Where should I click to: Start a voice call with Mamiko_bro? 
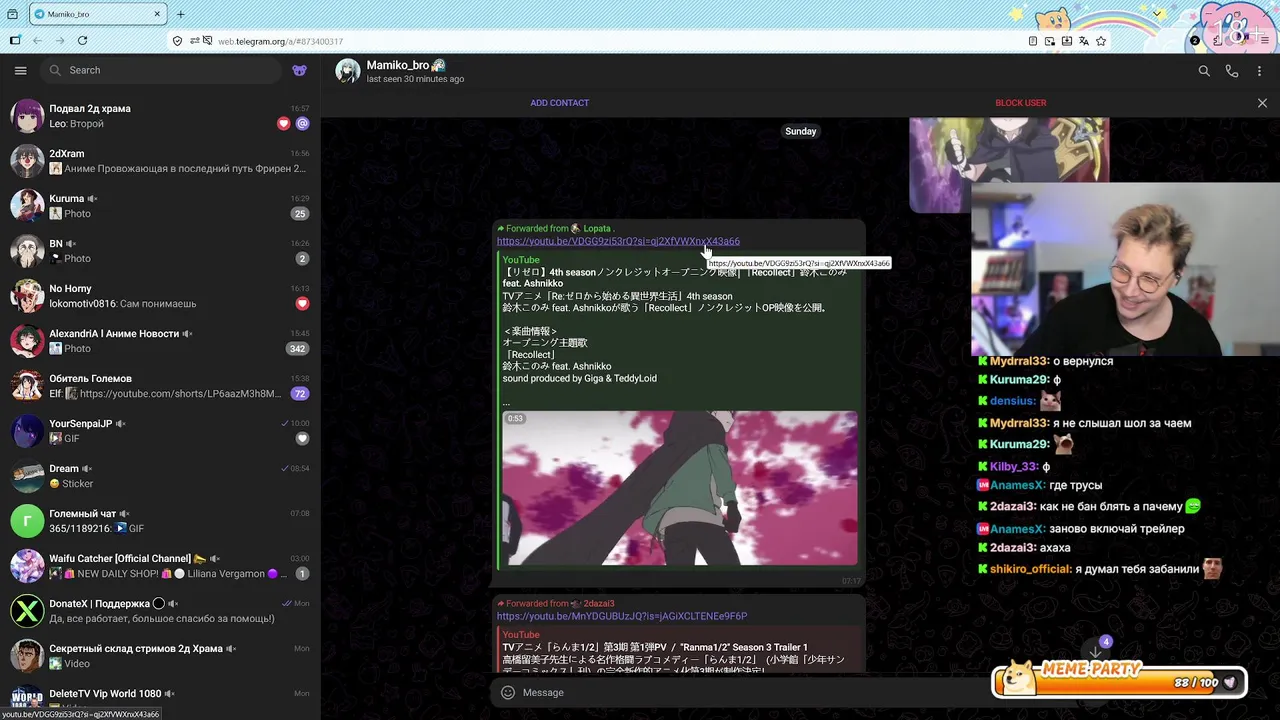(x=1232, y=71)
